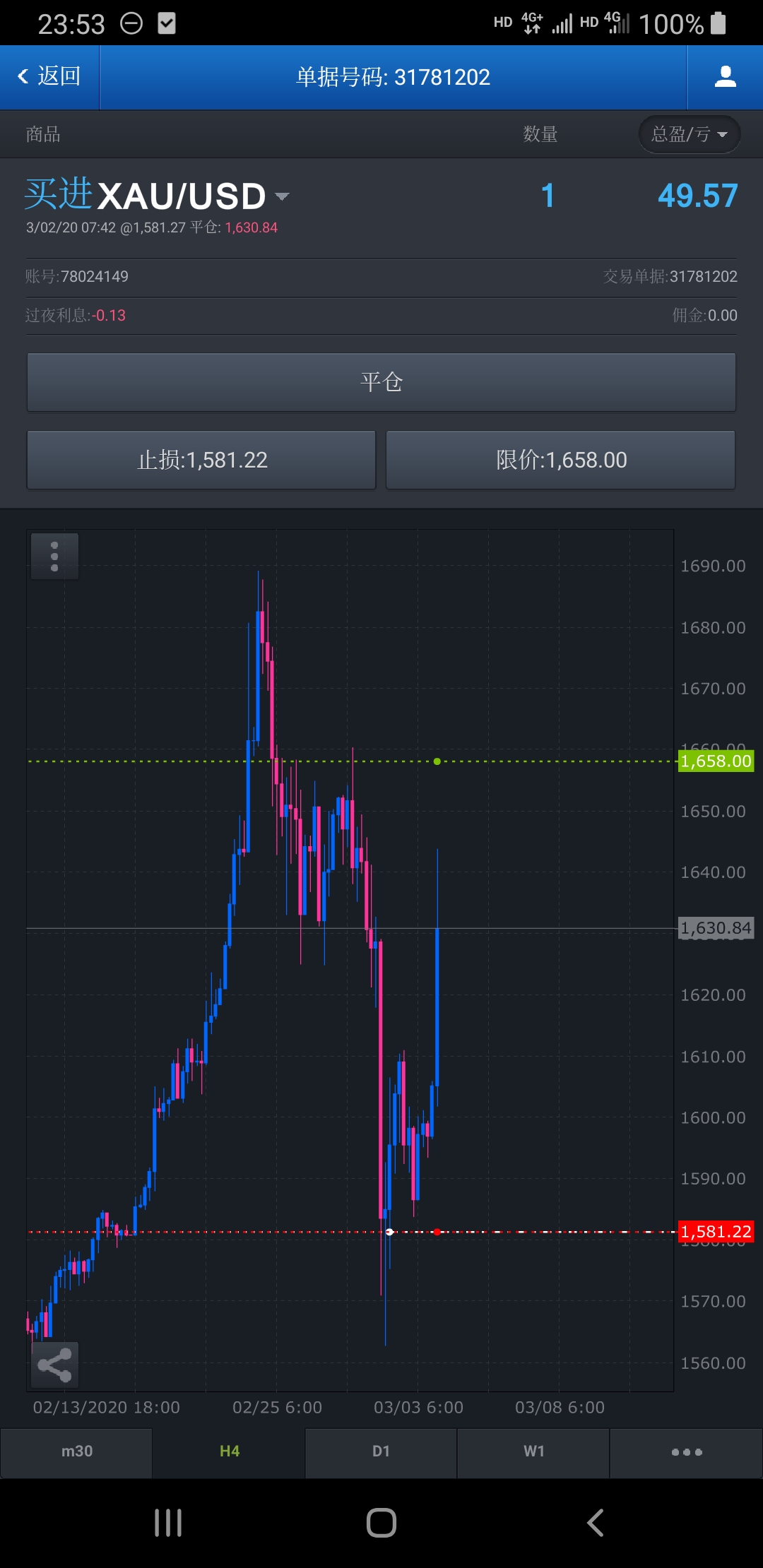Click the 佣金:0.00 commission text
This screenshot has height=1568, width=763.
click(x=705, y=315)
